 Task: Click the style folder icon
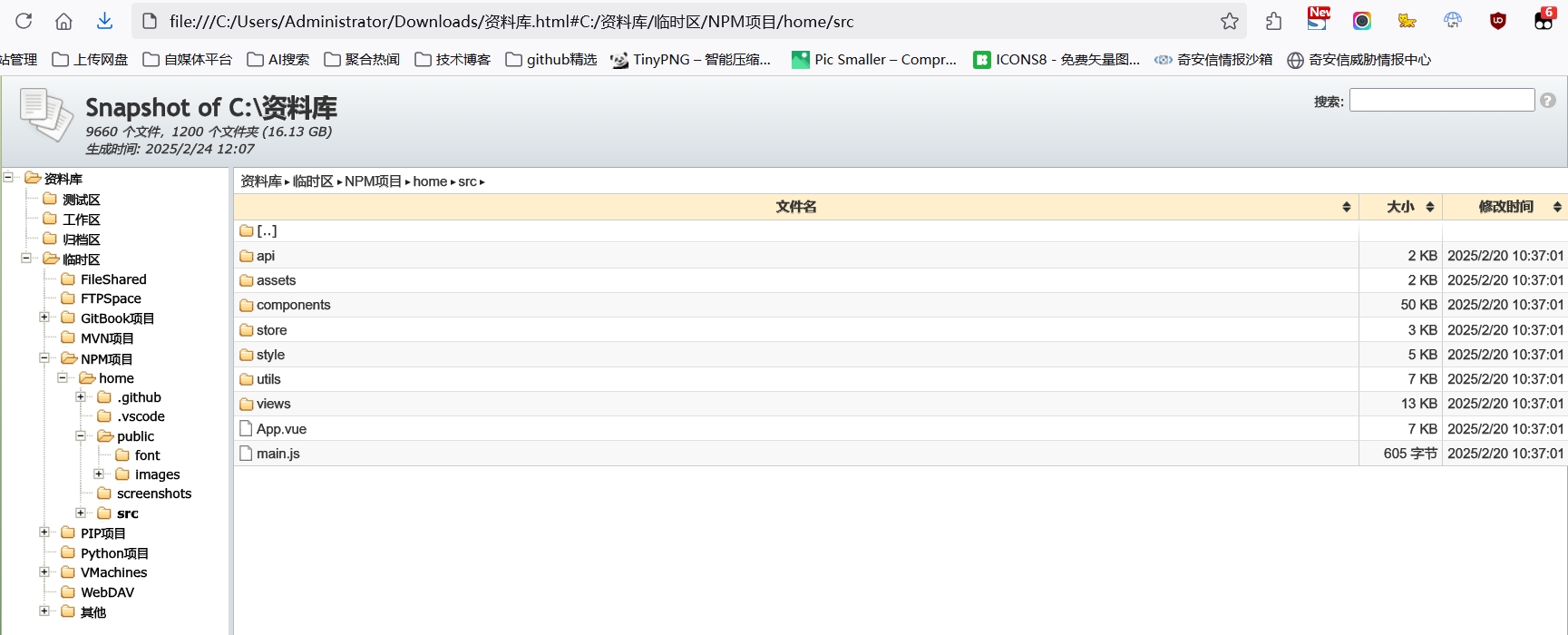[x=246, y=355]
